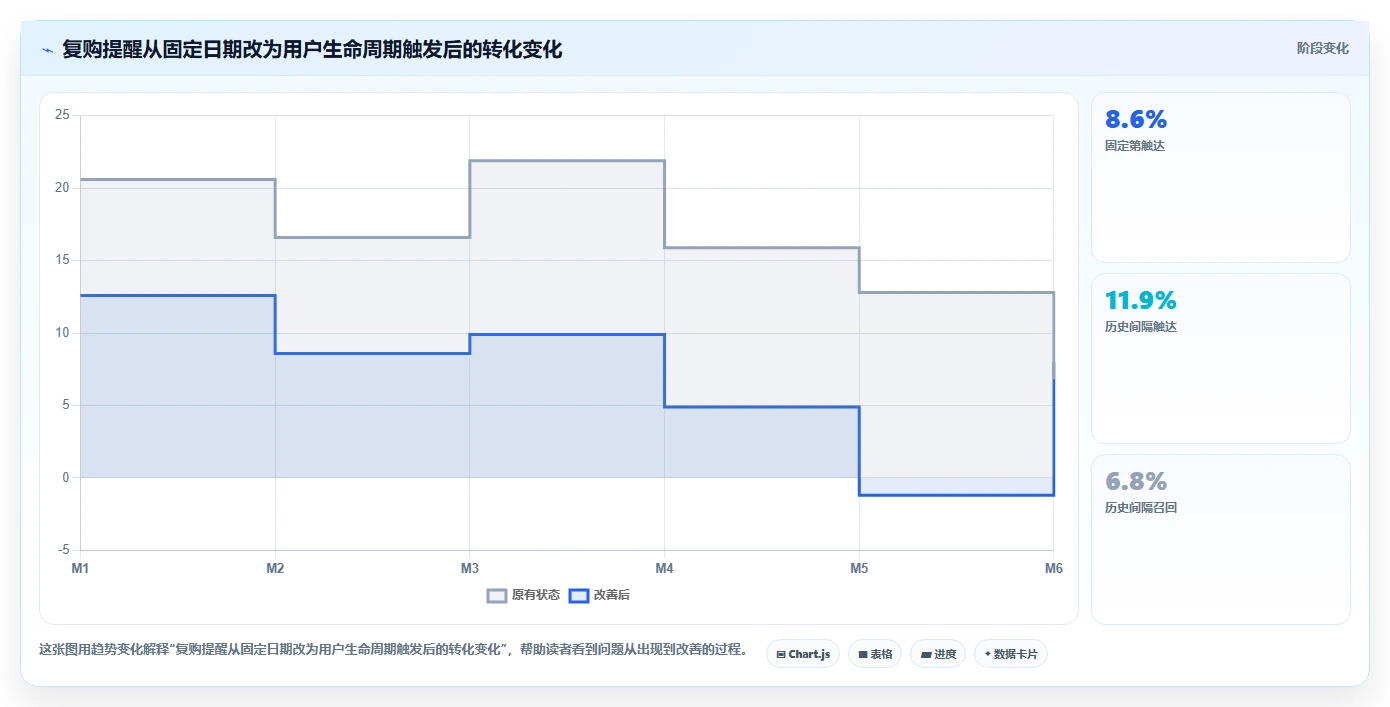
Task: Click the 固定第触达 caption
Action: tap(1135, 146)
